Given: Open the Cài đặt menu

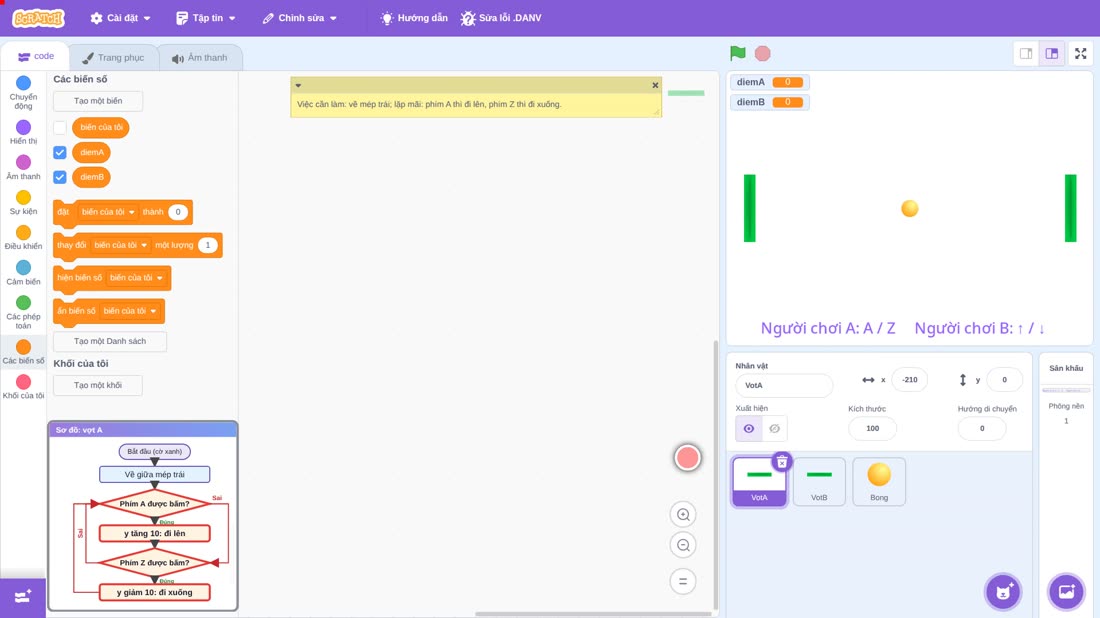Looking at the screenshot, I should click(121, 18).
